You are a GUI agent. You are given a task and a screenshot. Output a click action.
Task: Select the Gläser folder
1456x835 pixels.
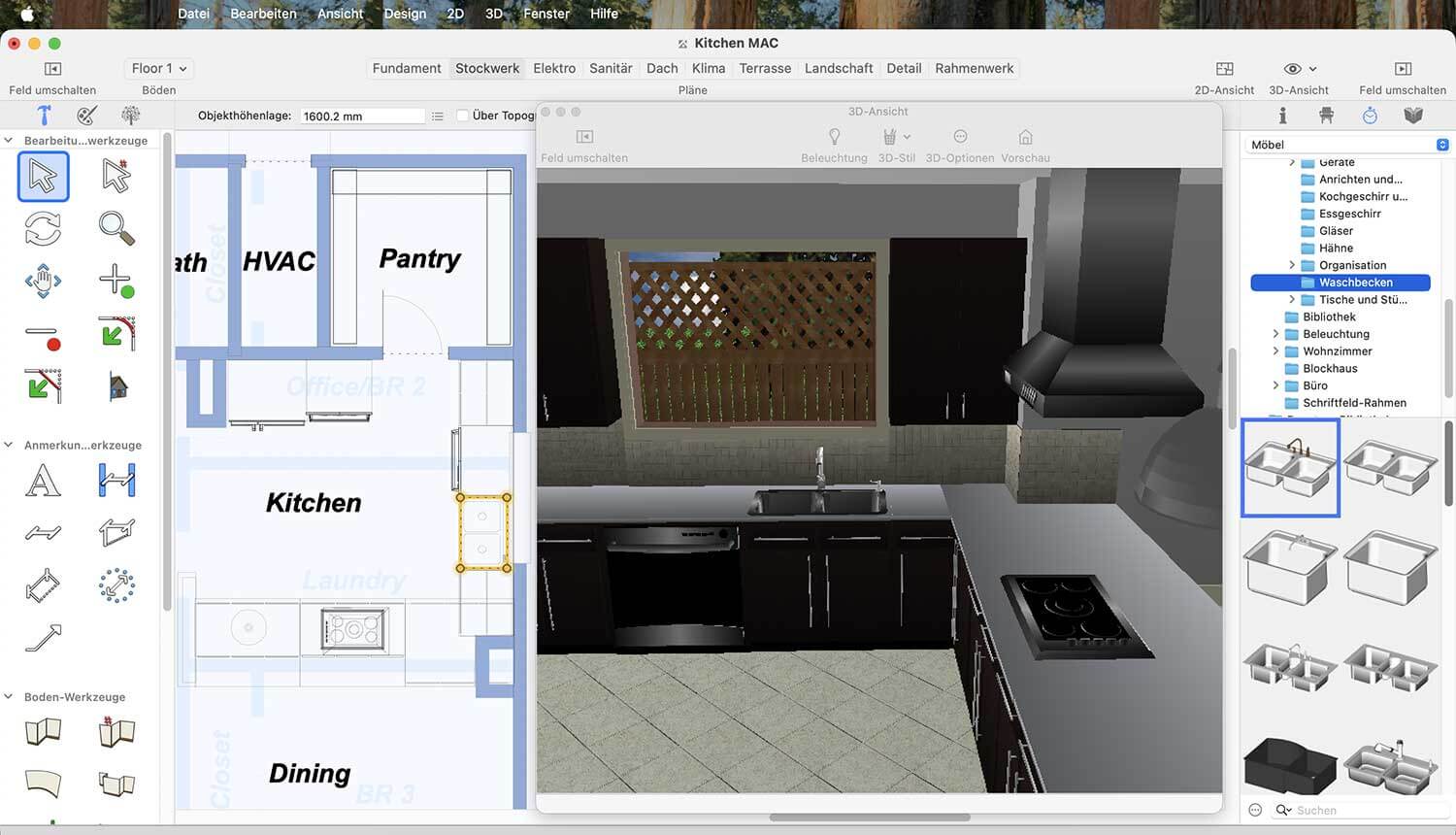(x=1336, y=231)
